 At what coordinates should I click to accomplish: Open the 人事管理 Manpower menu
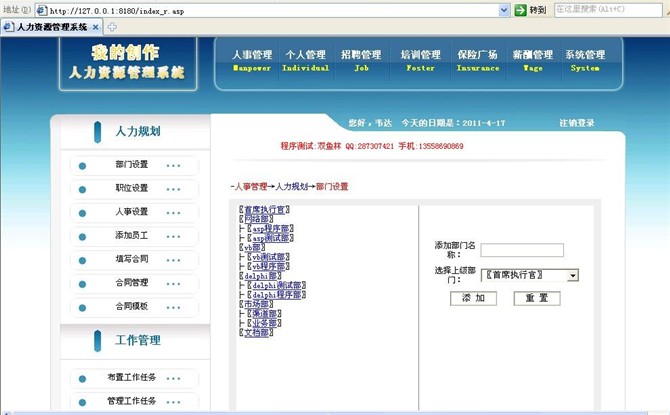click(x=251, y=61)
